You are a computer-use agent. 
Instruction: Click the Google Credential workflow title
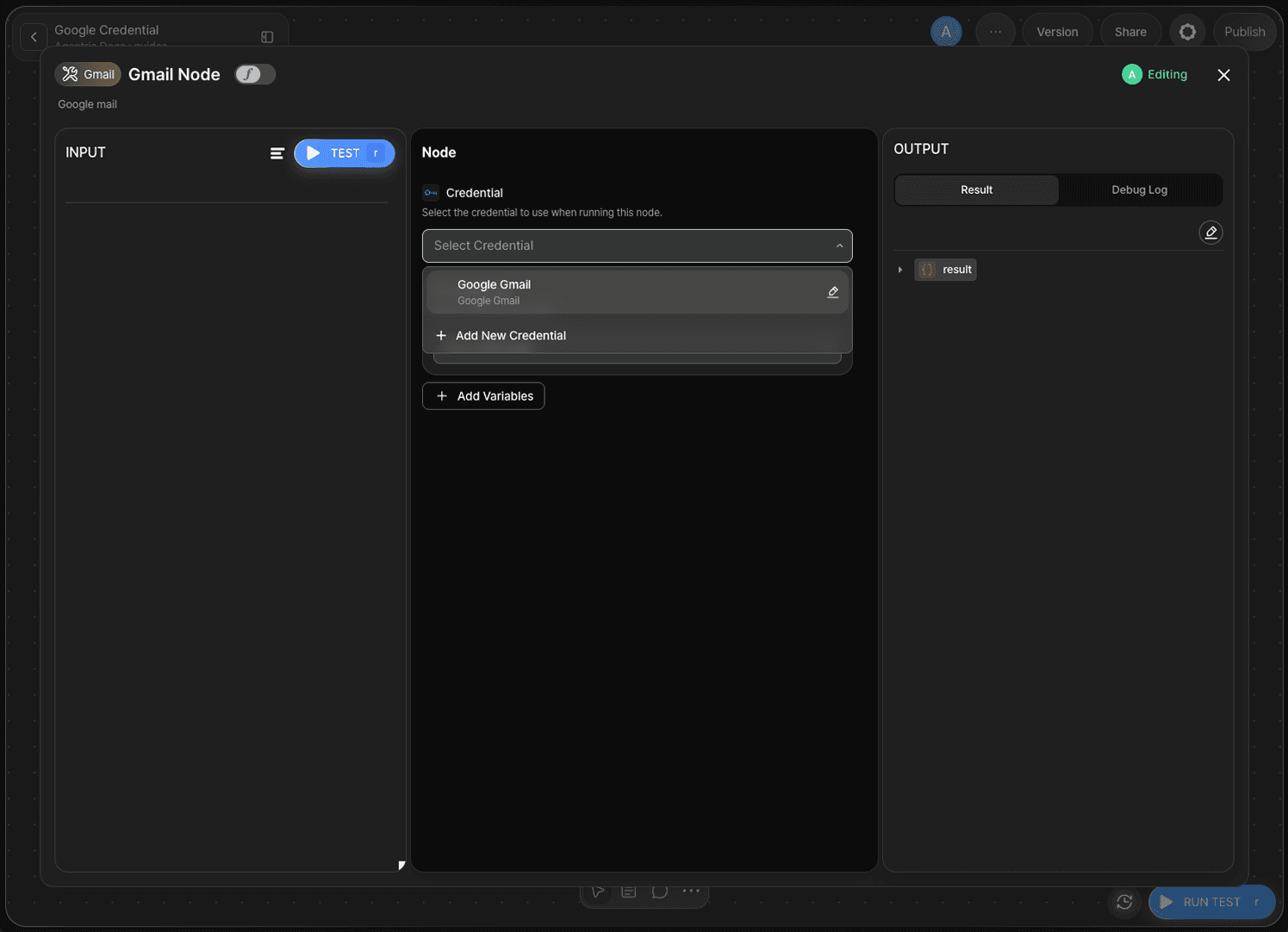coord(107,30)
